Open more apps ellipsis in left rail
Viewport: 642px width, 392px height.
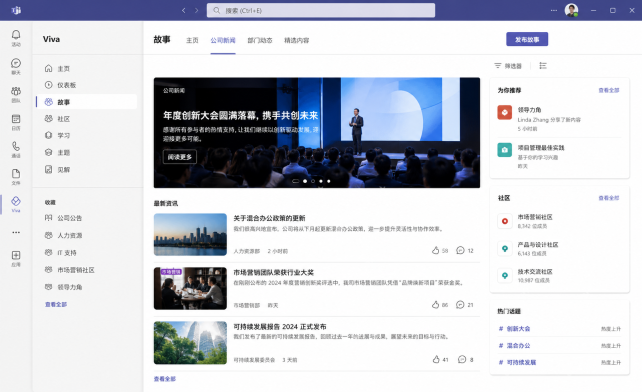tap(16, 232)
